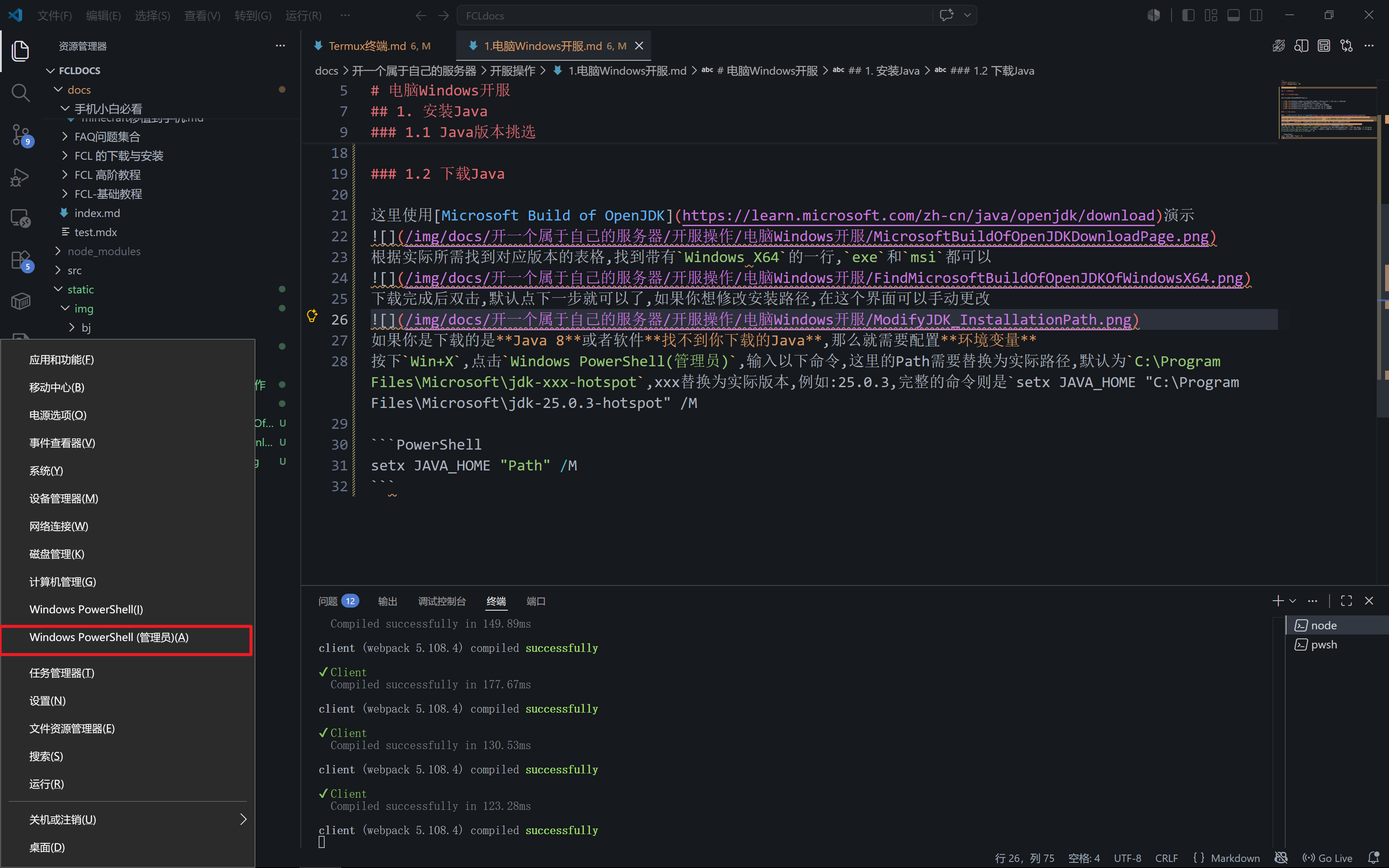Open Explorer more actions ellipsis
1389x868 pixels.
click(x=280, y=46)
